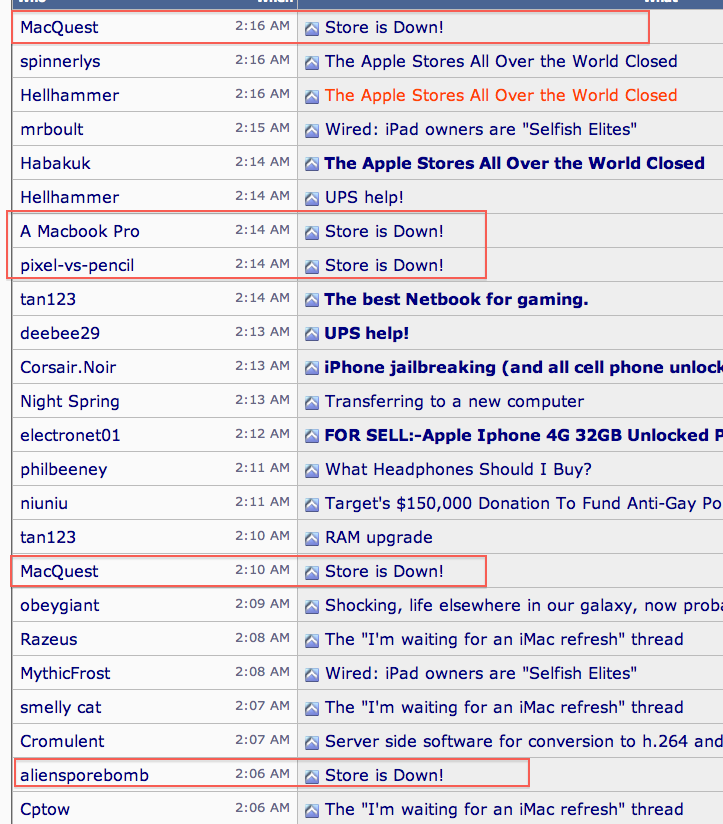Viewport: 723px width, 824px height.
Task: Open obeygiant user profile link
Action: (59, 606)
